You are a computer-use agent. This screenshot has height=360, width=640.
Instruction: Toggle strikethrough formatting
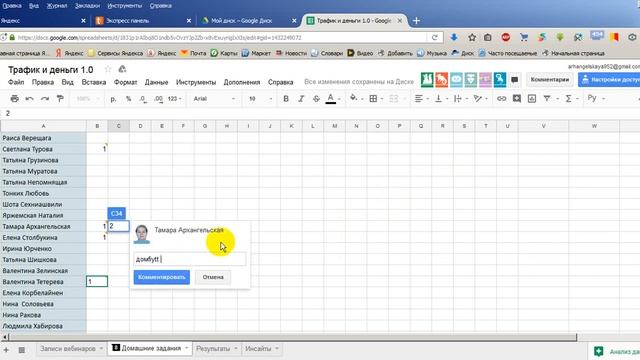(x=316, y=99)
